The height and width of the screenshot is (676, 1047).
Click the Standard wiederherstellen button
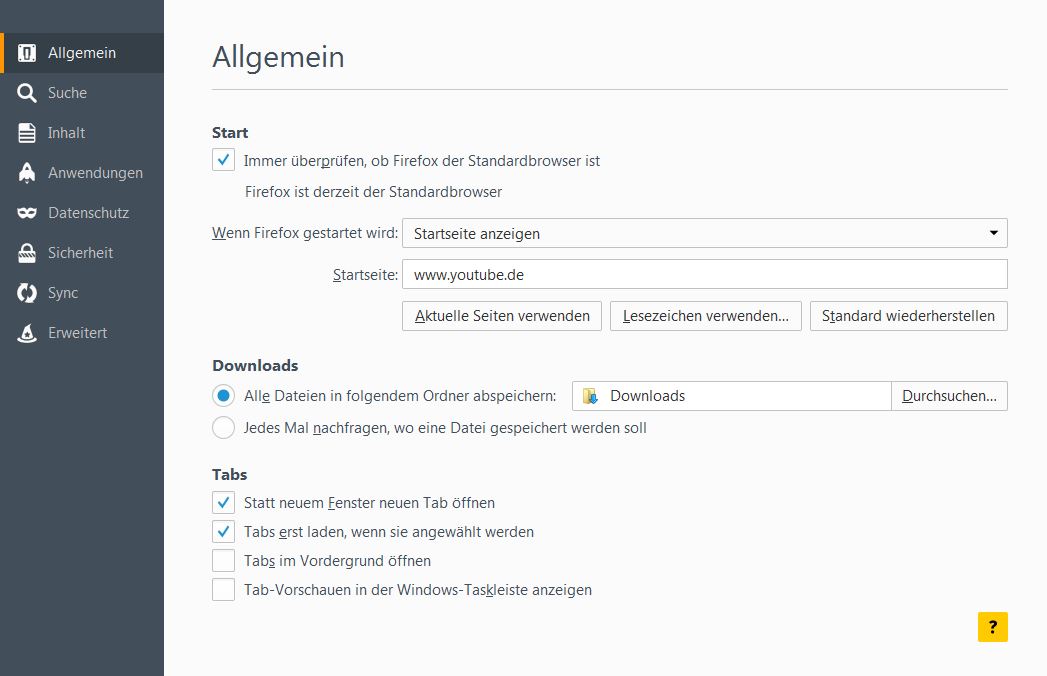[x=908, y=316]
